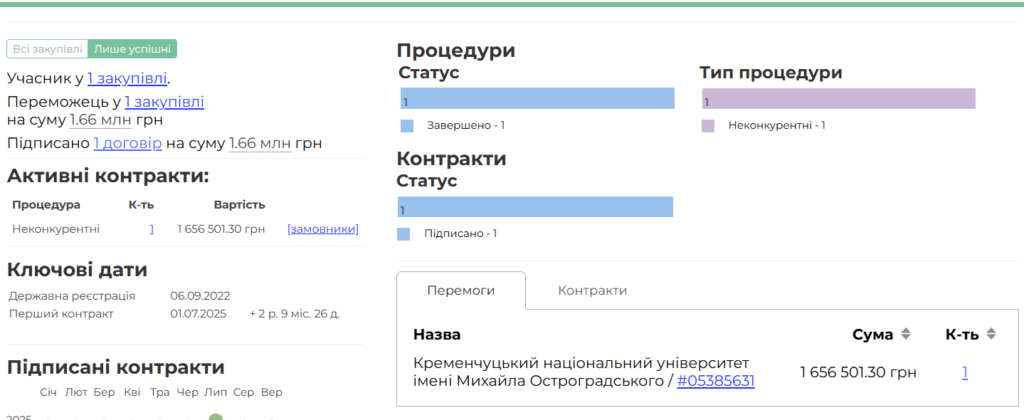
Task: Select the Лише успішні filter
Action: 132,49
